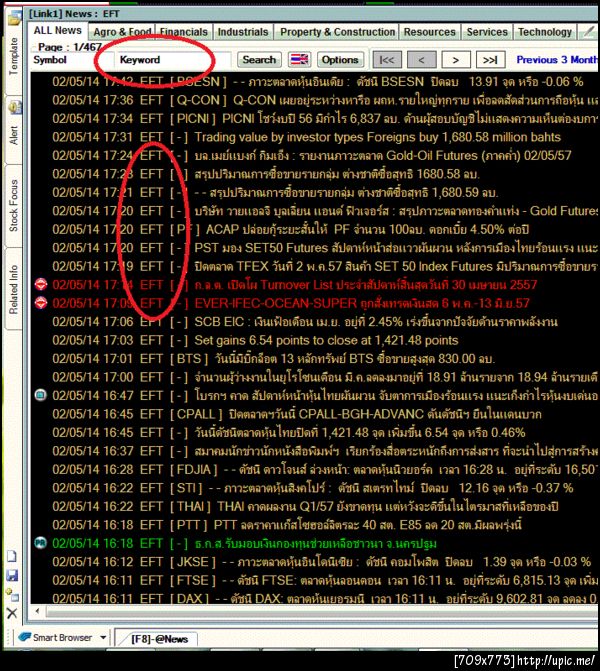Open the Alert side tab
The image size is (600, 671).
(14, 136)
